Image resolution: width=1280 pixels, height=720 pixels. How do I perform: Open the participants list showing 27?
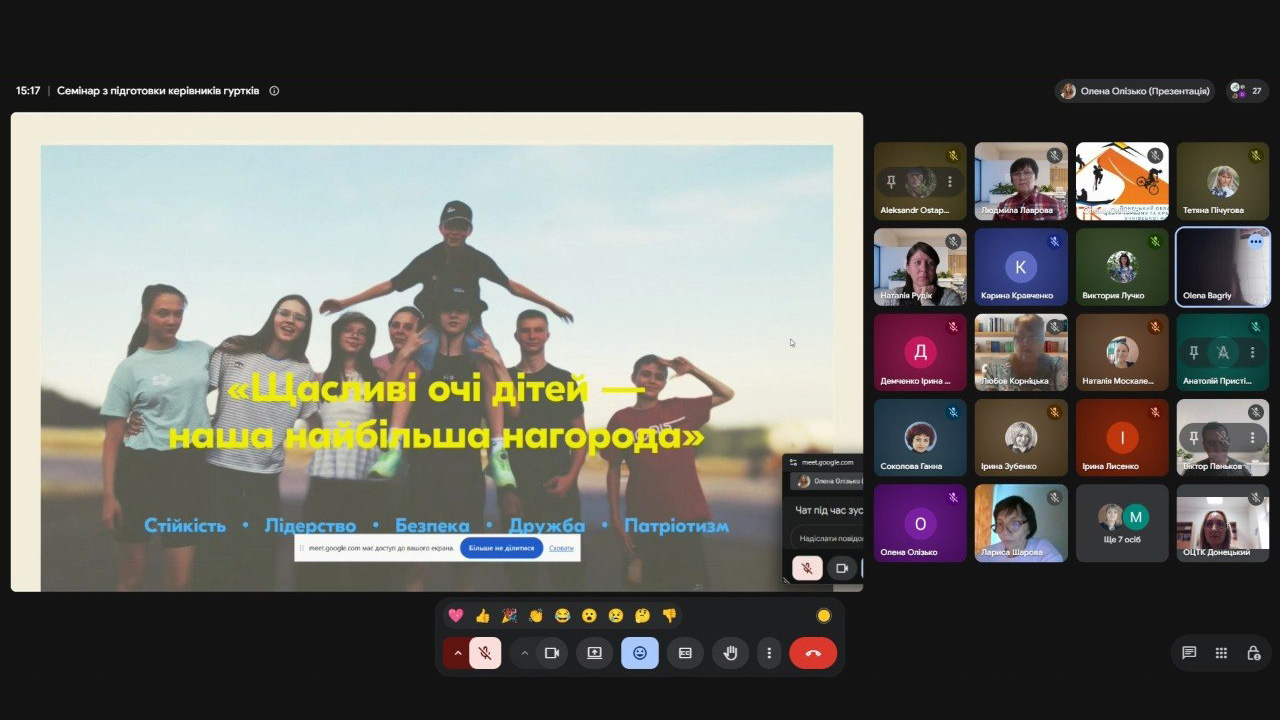coord(1247,90)
